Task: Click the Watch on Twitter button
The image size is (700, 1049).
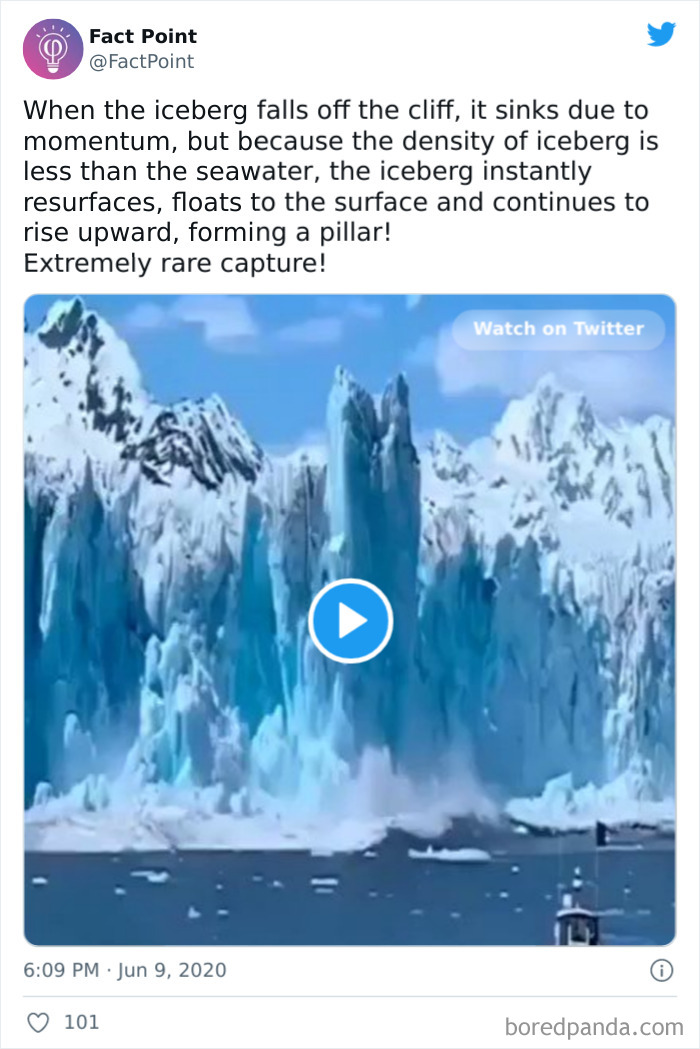Action: click(558, 328)
